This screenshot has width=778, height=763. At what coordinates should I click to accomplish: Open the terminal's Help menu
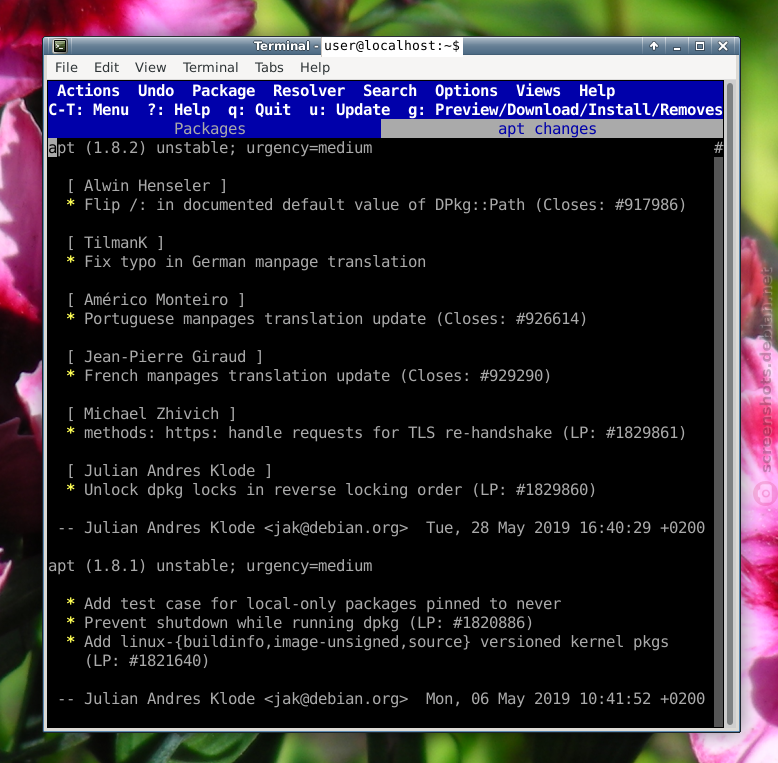pos(315,67)
